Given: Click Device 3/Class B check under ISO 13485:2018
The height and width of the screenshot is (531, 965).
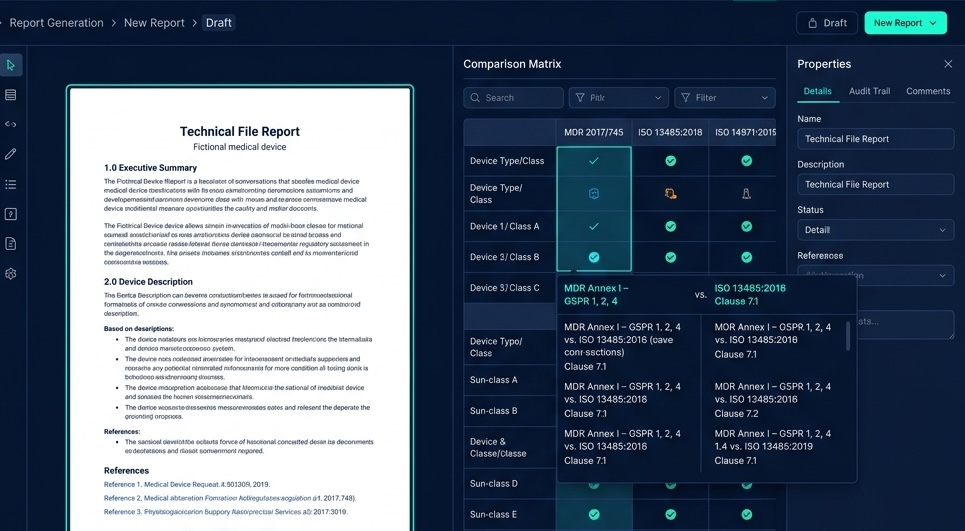Looking at the screenshot, I should tap(671, 257).
